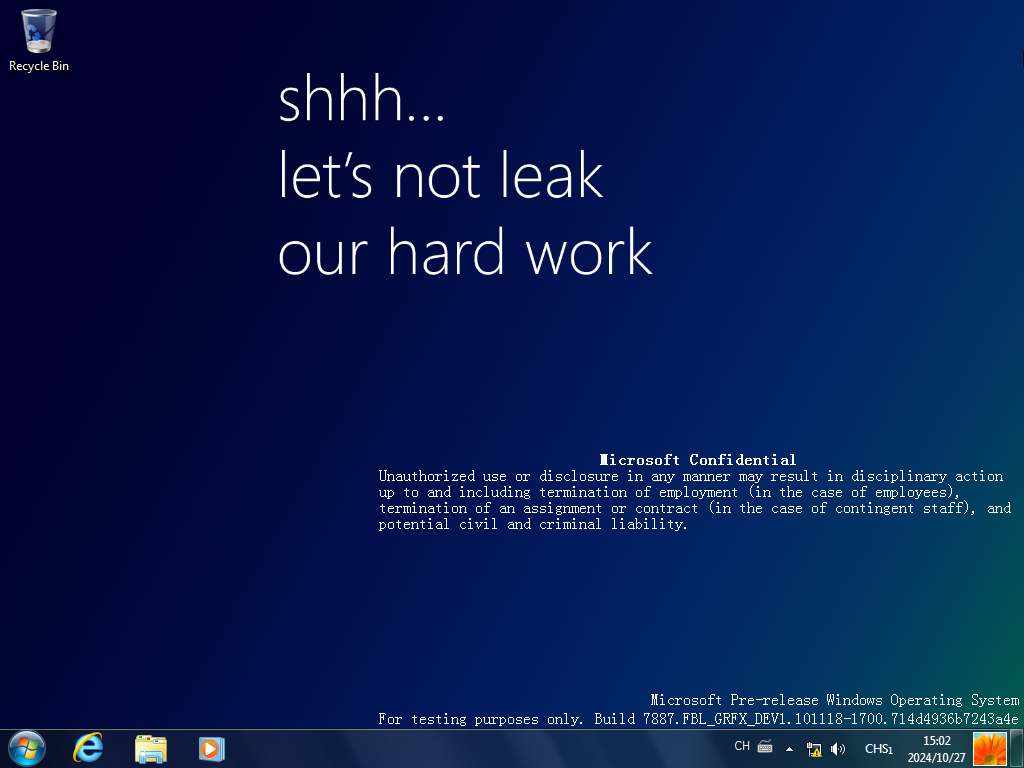Open the volume speaker icon
Image resolution: width=1024 pixels, height=768 pixels.
(x=838, y=749)
